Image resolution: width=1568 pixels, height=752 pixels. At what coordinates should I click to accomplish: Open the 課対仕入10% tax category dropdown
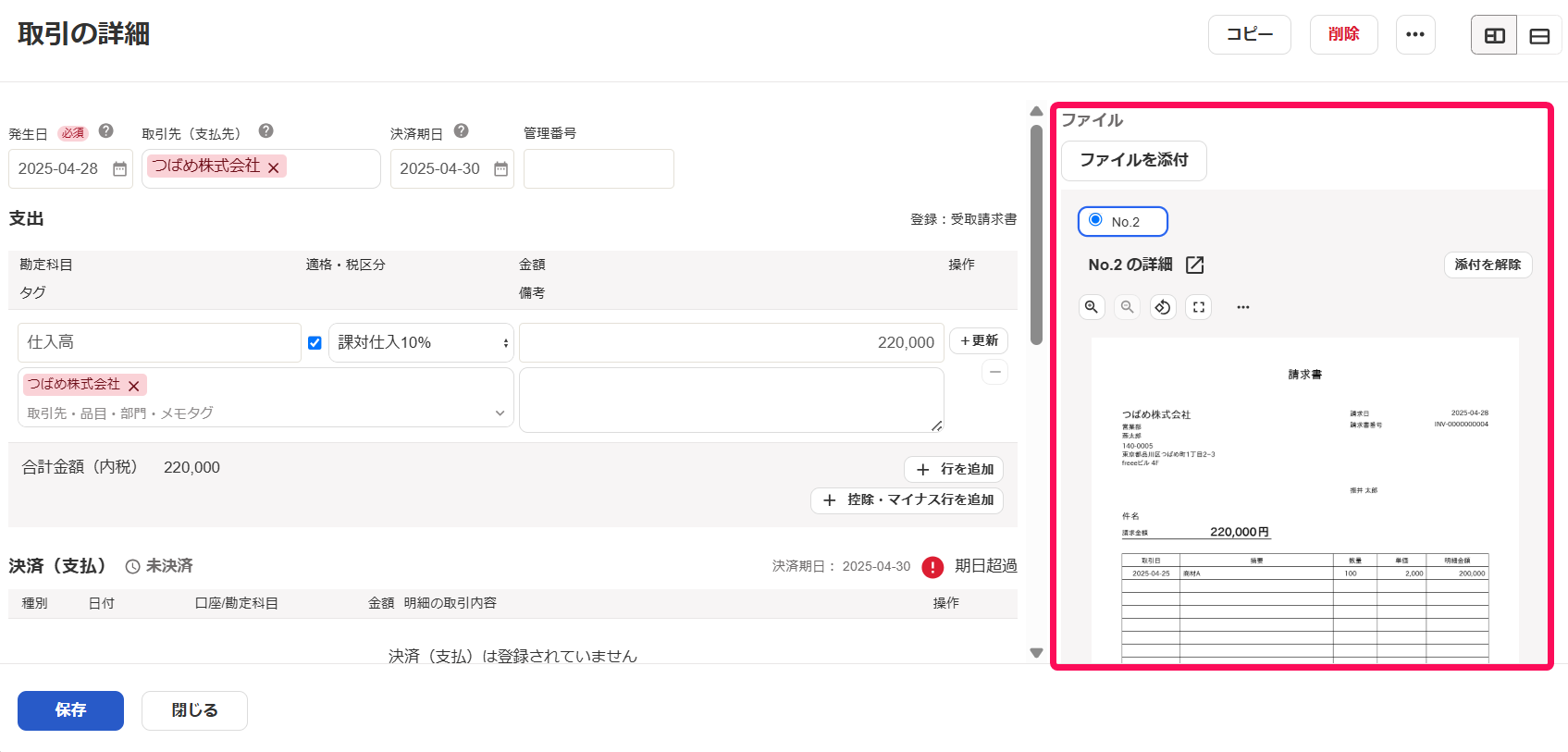click(x=421, y=342)
